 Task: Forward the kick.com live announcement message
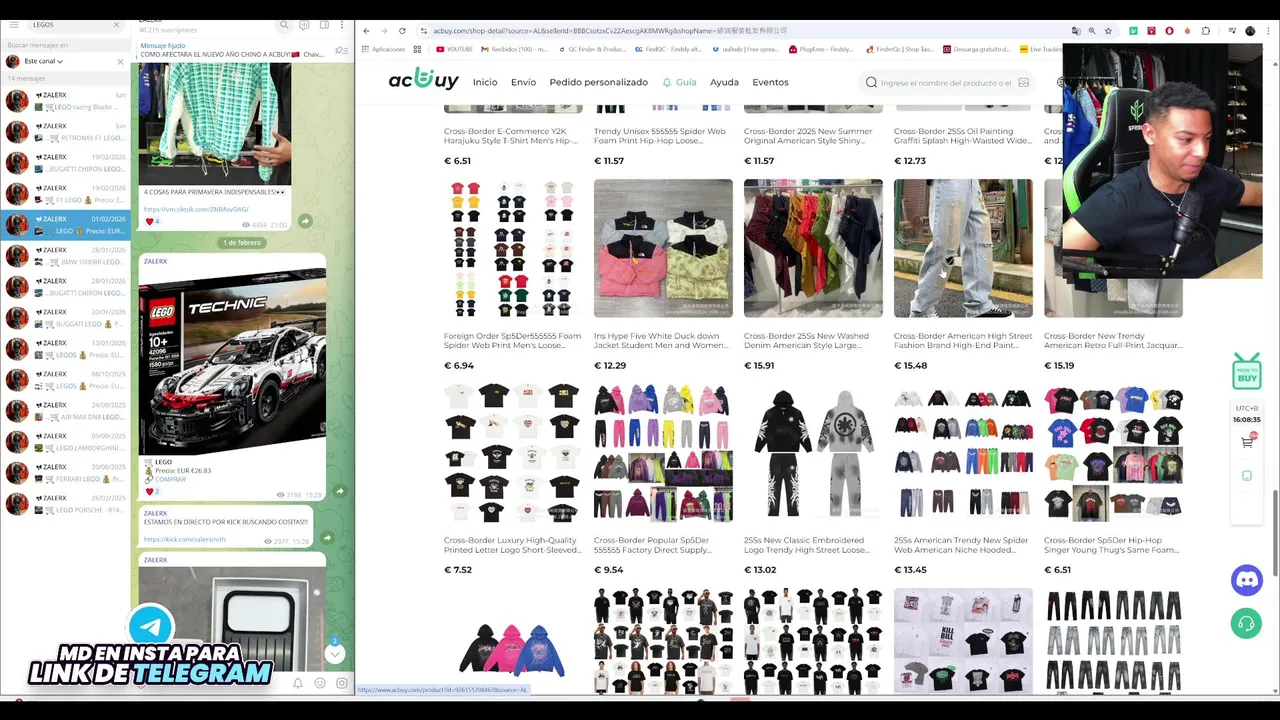327,538
